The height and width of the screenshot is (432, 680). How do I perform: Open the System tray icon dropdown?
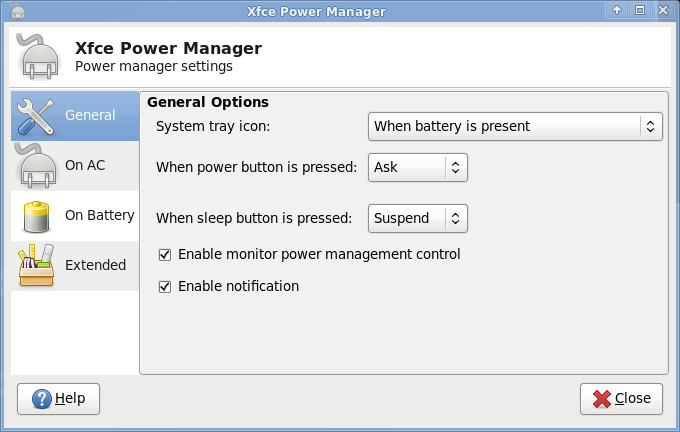click(x=515, y=126)
